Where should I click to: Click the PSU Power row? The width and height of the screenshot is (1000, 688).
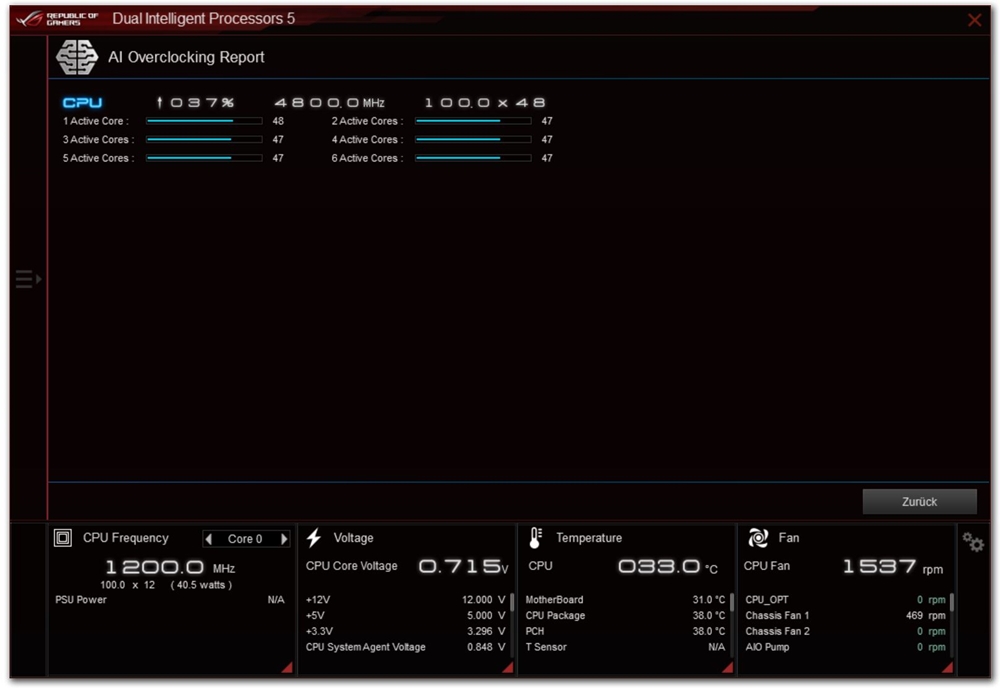pos(170,600)
